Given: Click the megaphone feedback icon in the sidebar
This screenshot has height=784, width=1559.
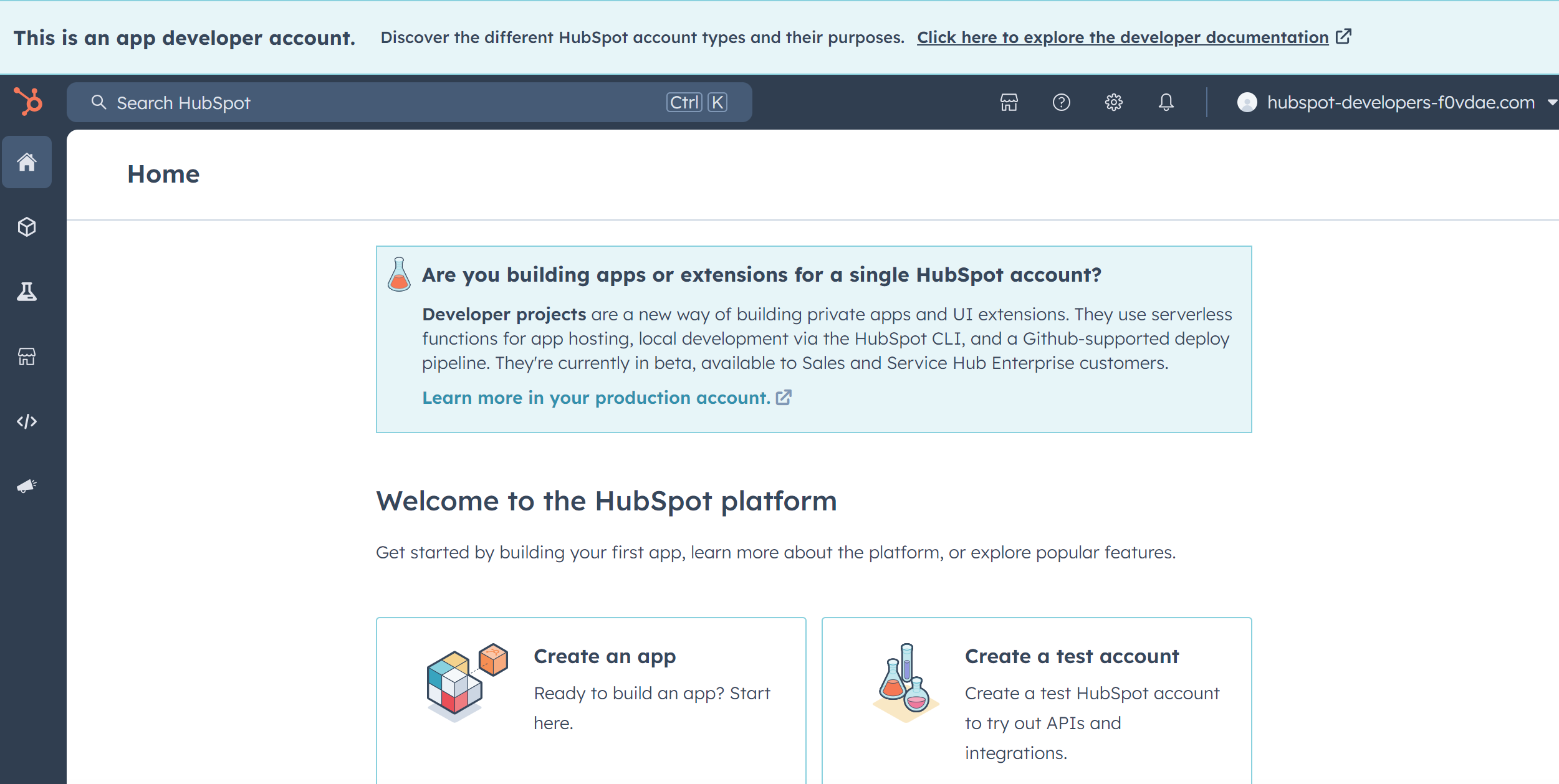Looking at the screenshot, I should click(x=27, y=486).
